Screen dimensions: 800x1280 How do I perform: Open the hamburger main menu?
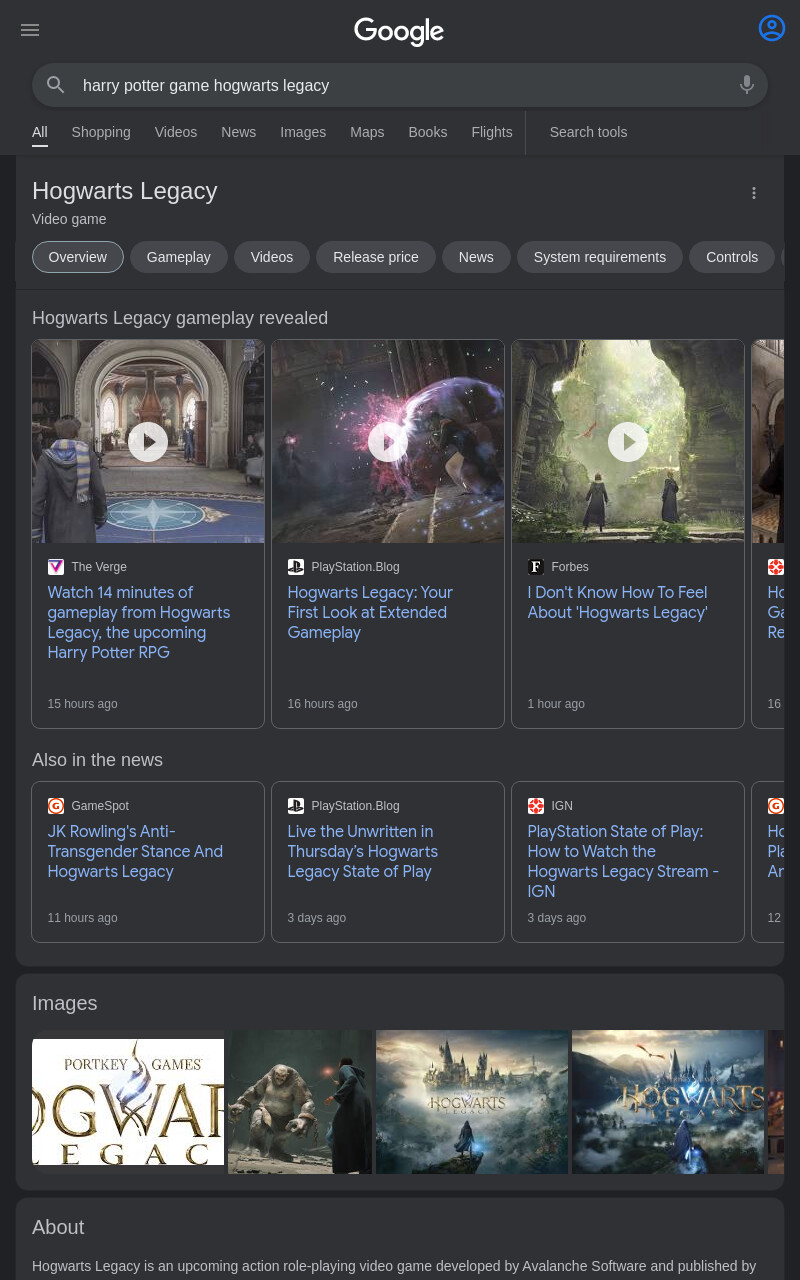tap(30, 30)
